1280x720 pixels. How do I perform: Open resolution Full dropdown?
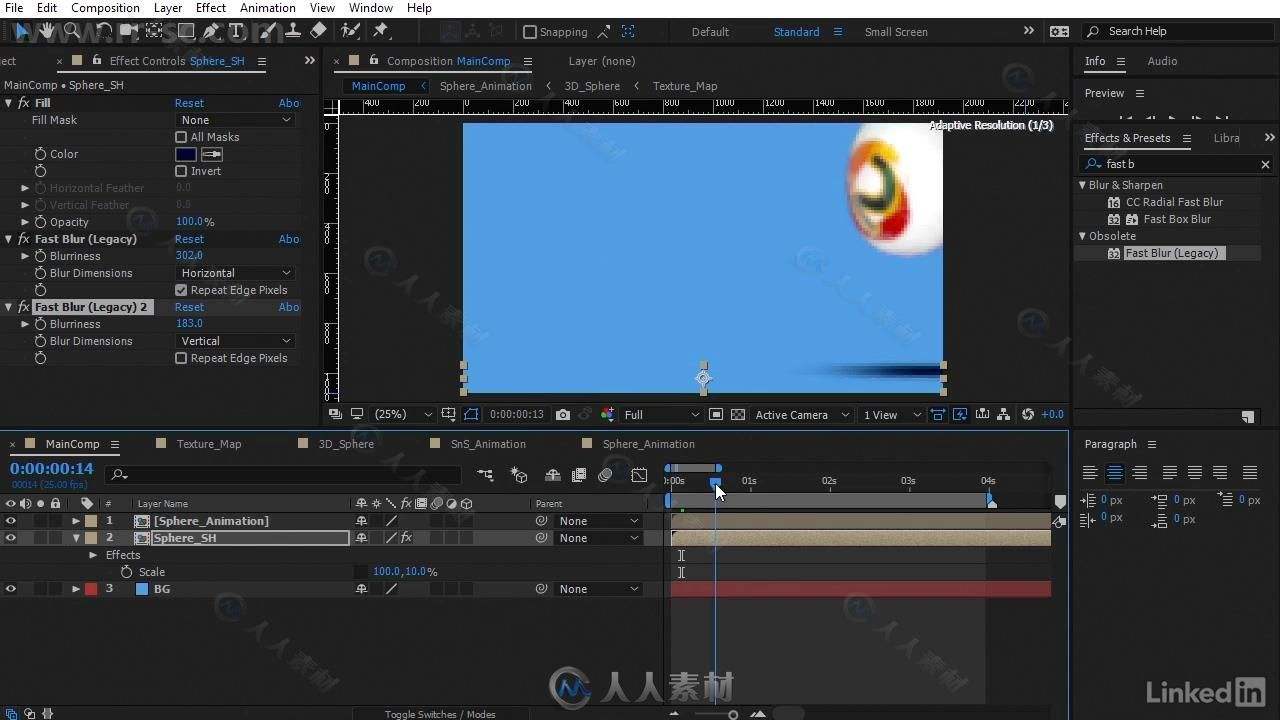coord(662,414)
